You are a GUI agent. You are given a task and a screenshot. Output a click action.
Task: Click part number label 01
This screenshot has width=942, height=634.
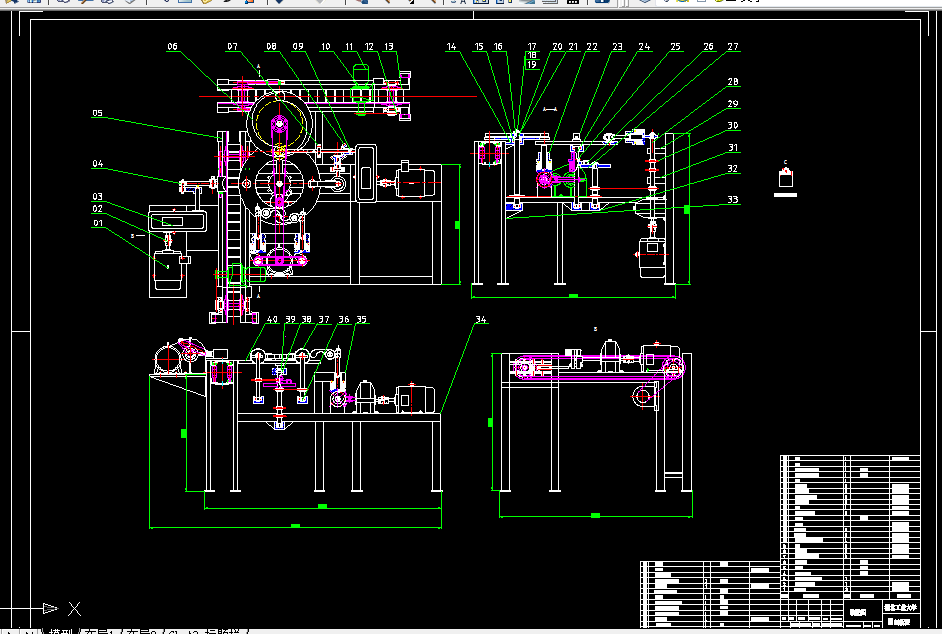[x=98, y=224]
